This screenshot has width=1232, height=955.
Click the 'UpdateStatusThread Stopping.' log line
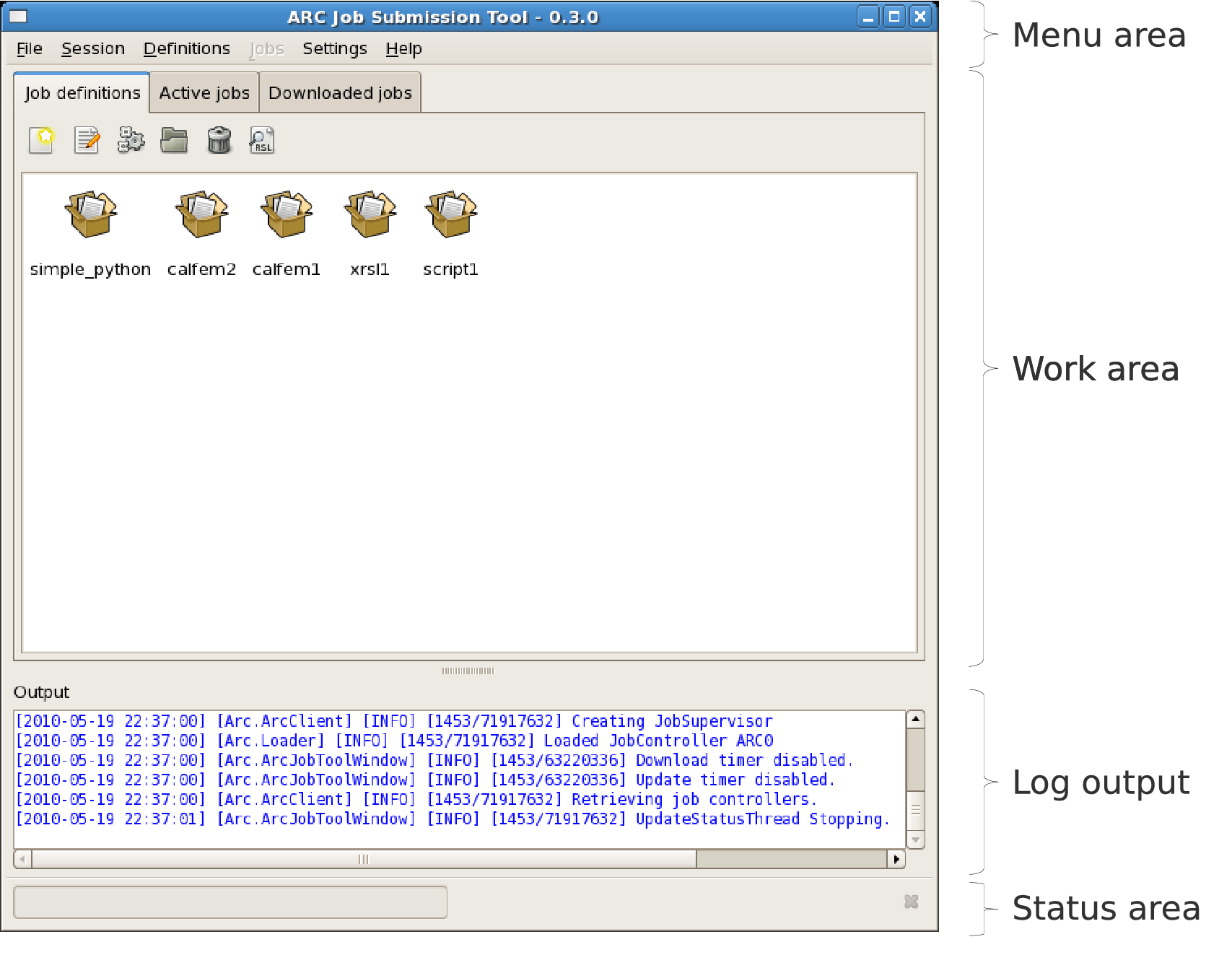pos(453,819)
